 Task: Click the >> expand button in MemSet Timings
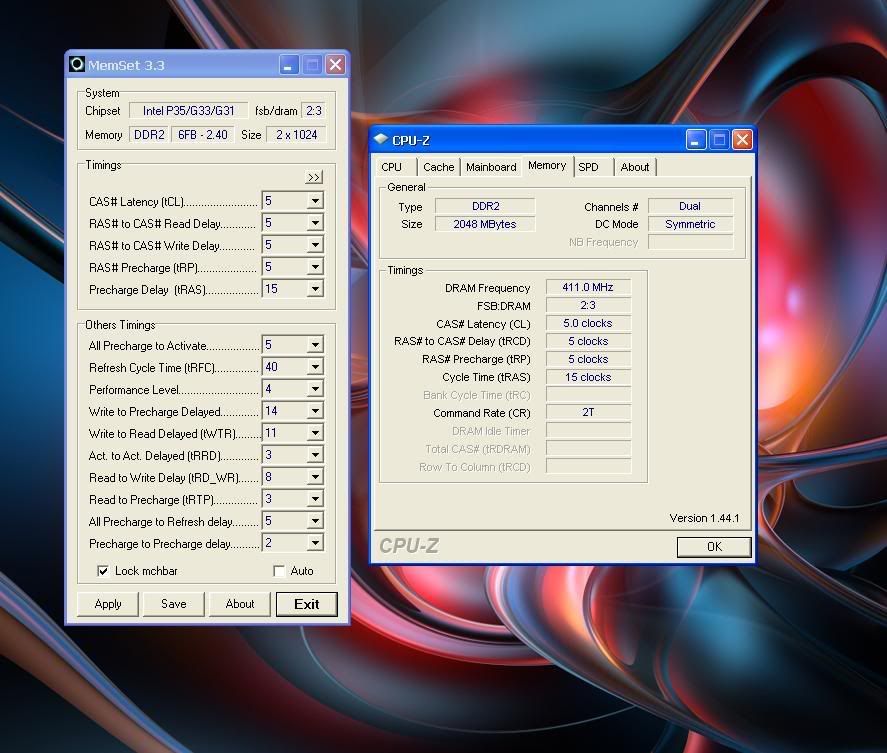click(314, 177)
